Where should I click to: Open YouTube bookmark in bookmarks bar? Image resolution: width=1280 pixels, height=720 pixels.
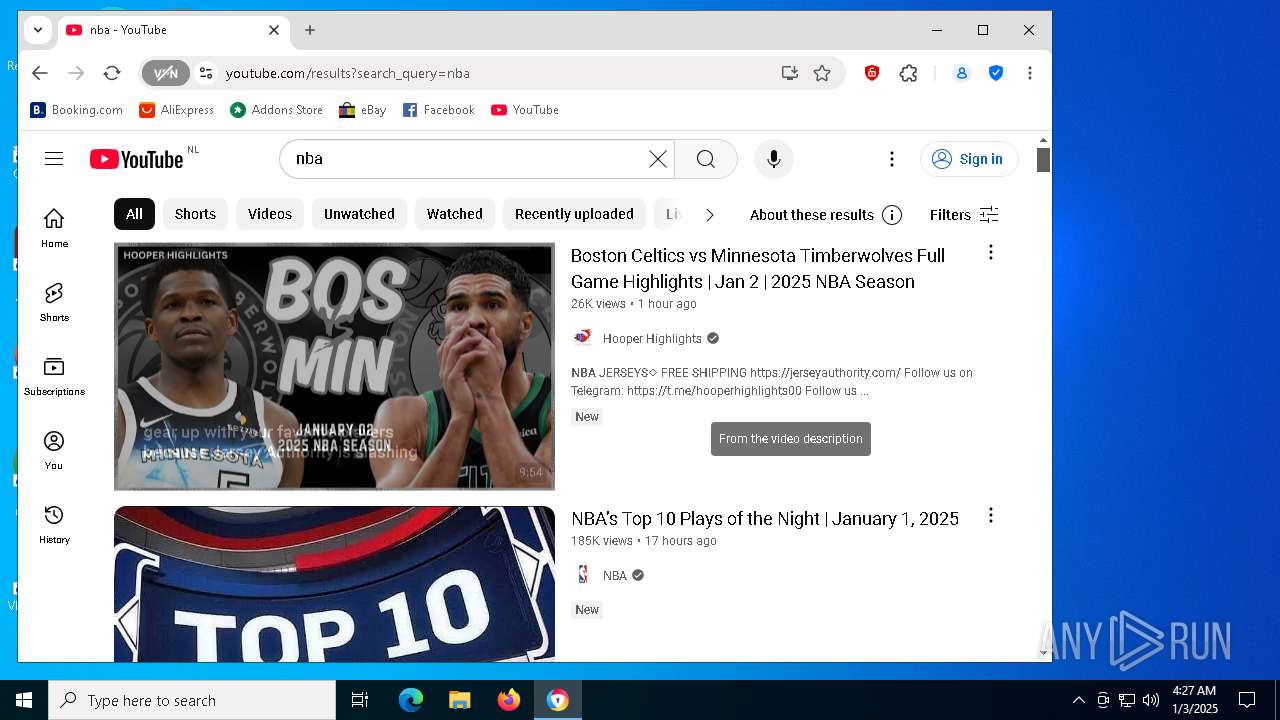(525, 110)
